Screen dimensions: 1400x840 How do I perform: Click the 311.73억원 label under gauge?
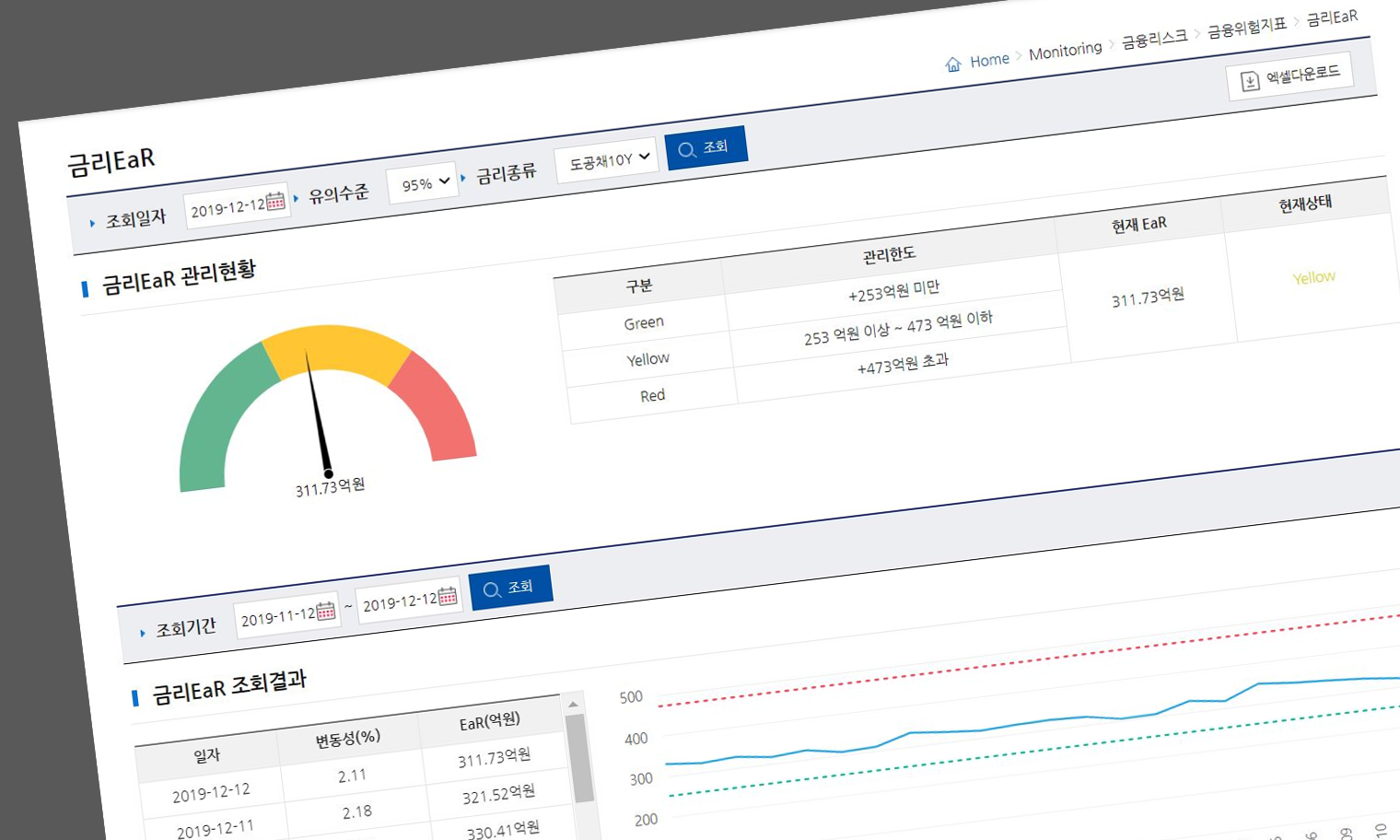(330, 487)
